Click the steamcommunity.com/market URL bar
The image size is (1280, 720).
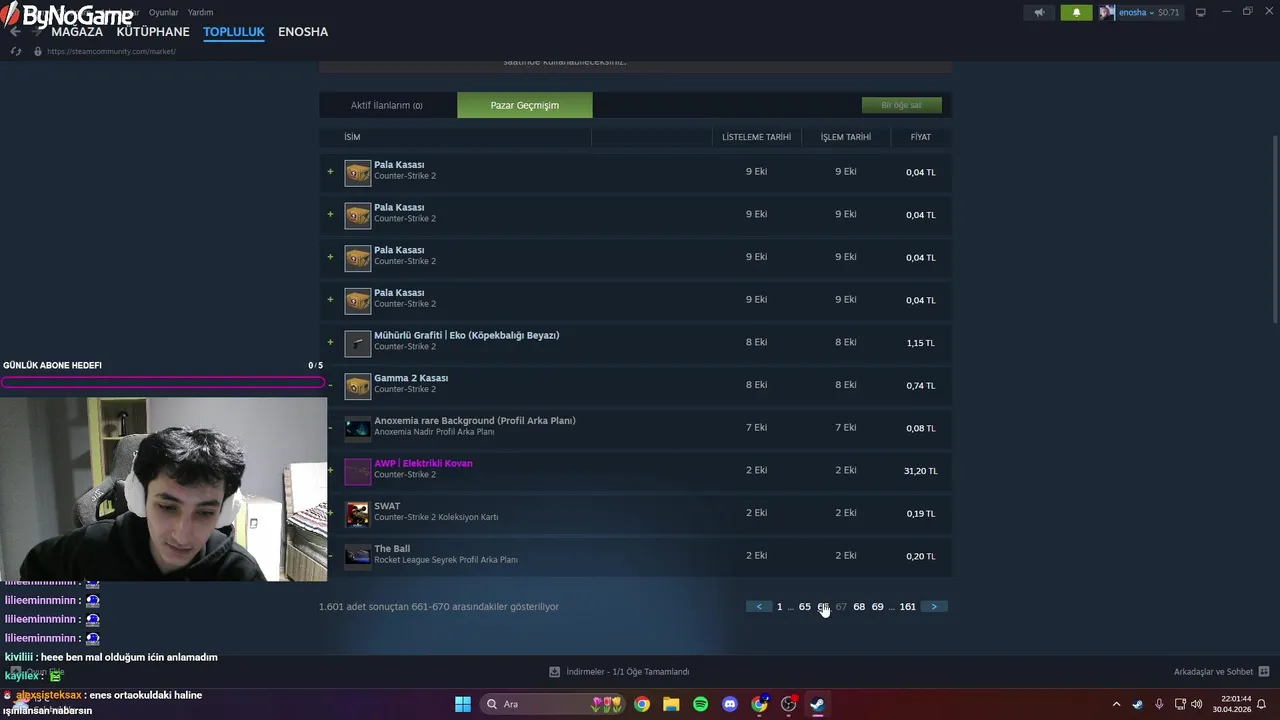pos(111,51)
